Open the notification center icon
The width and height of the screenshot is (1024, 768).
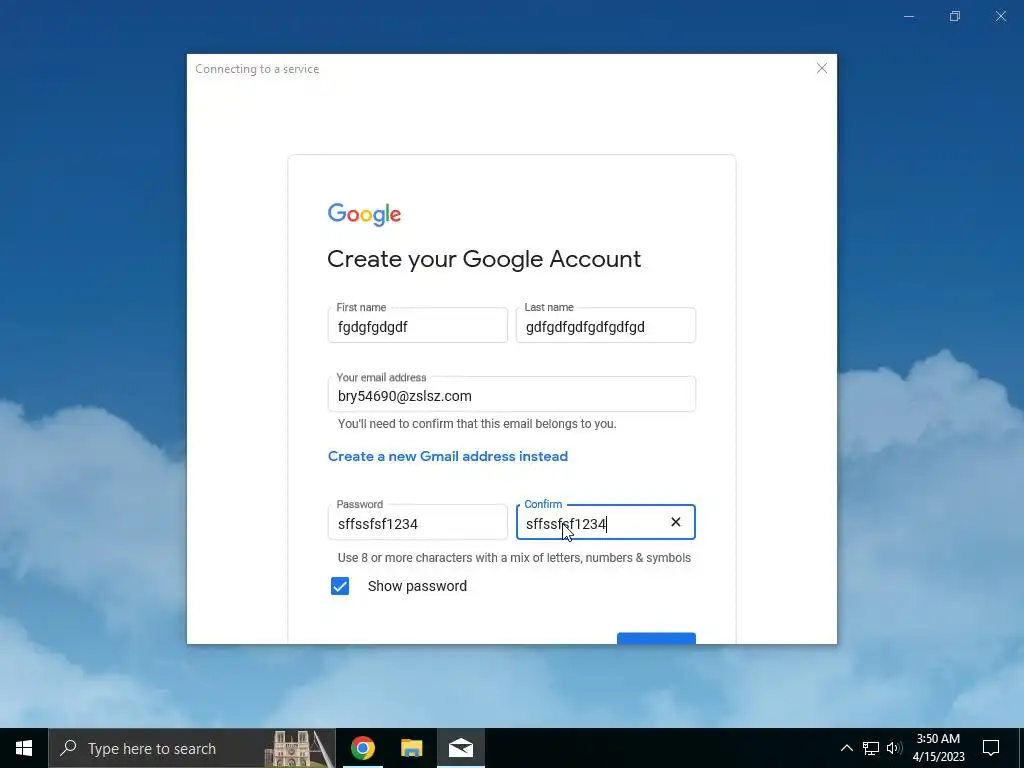point(991,748)
